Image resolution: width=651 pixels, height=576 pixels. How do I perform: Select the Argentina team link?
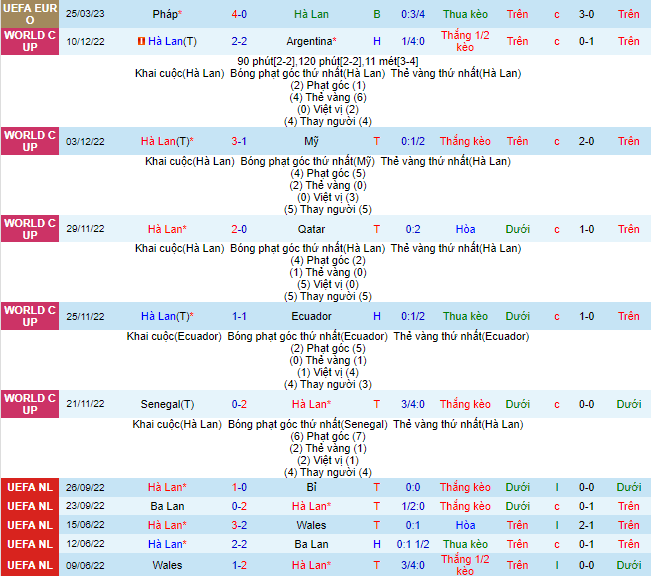[x=310, y=42]
